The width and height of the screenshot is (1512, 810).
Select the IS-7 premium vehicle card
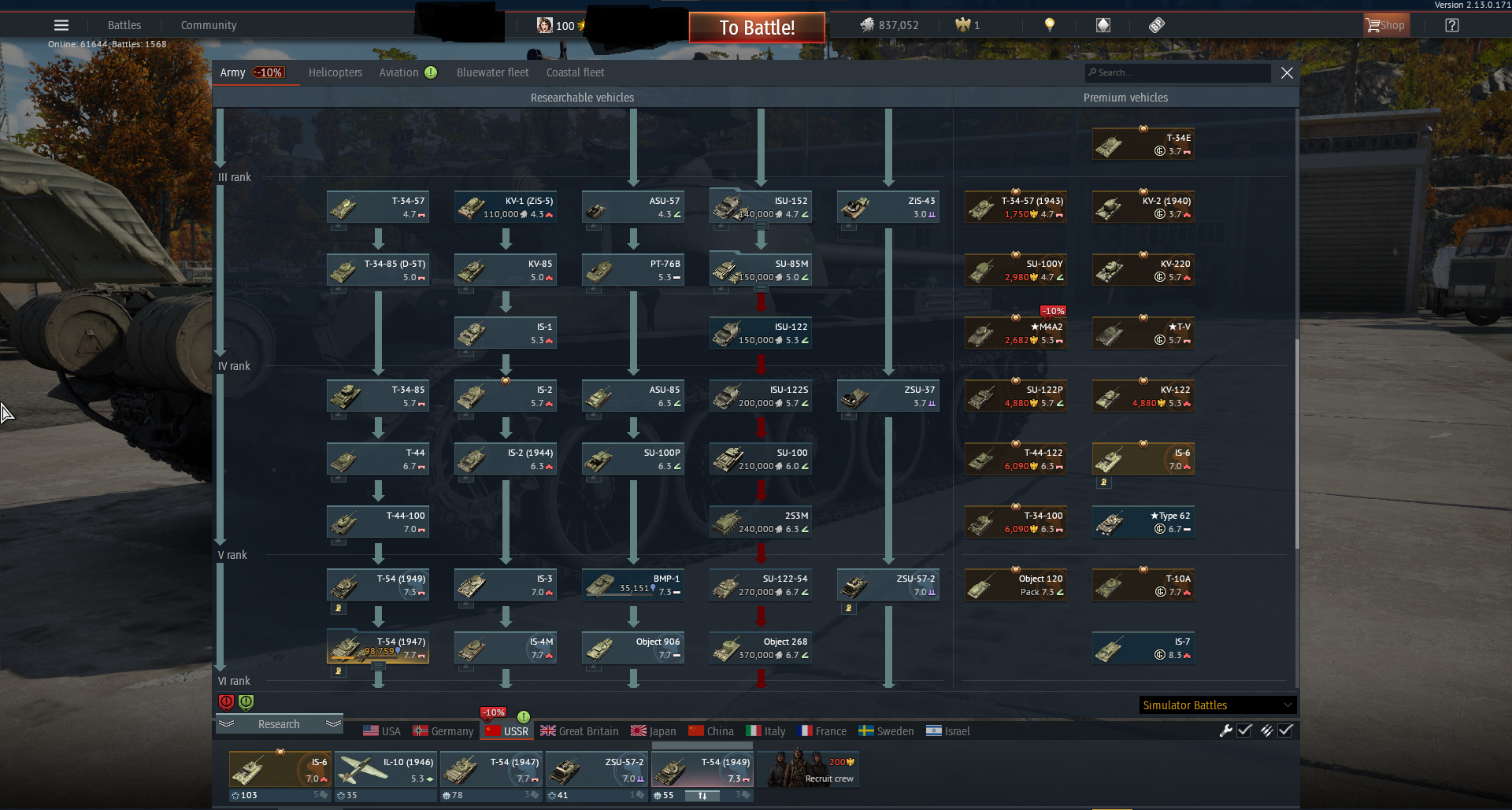click(1143, 649)
